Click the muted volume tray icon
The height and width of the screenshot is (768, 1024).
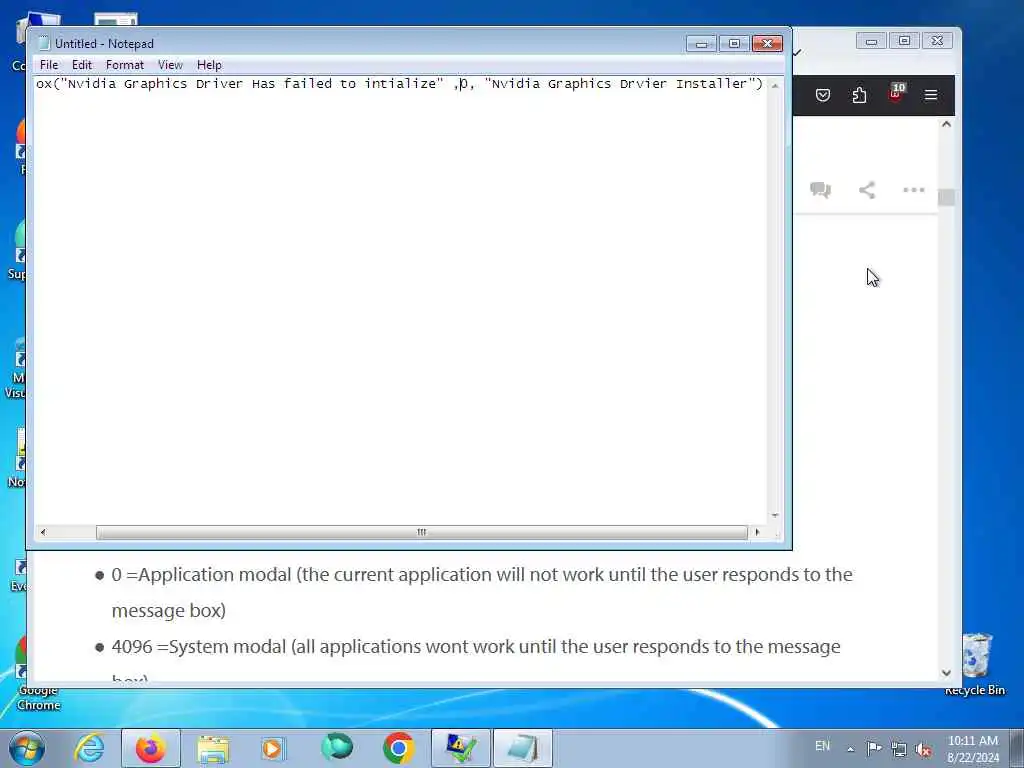(x=923, y=749)
